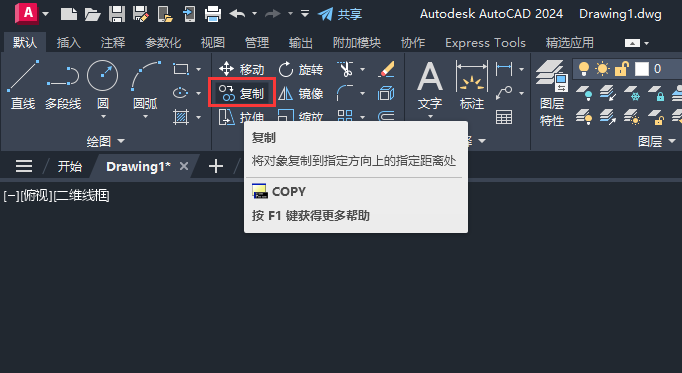This screenshot has width=682, height=373.
Task: Open the undo history dropdown arrow
Action: click(254, 14)
